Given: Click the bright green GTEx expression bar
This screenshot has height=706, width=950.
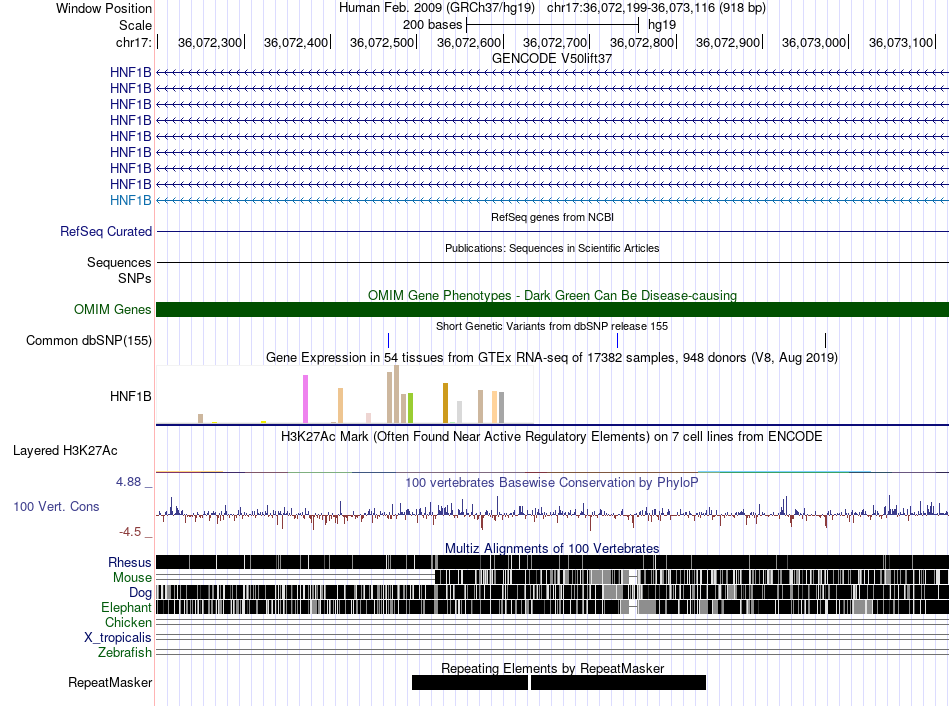Looking at the screenshot, I should (410, 408).
